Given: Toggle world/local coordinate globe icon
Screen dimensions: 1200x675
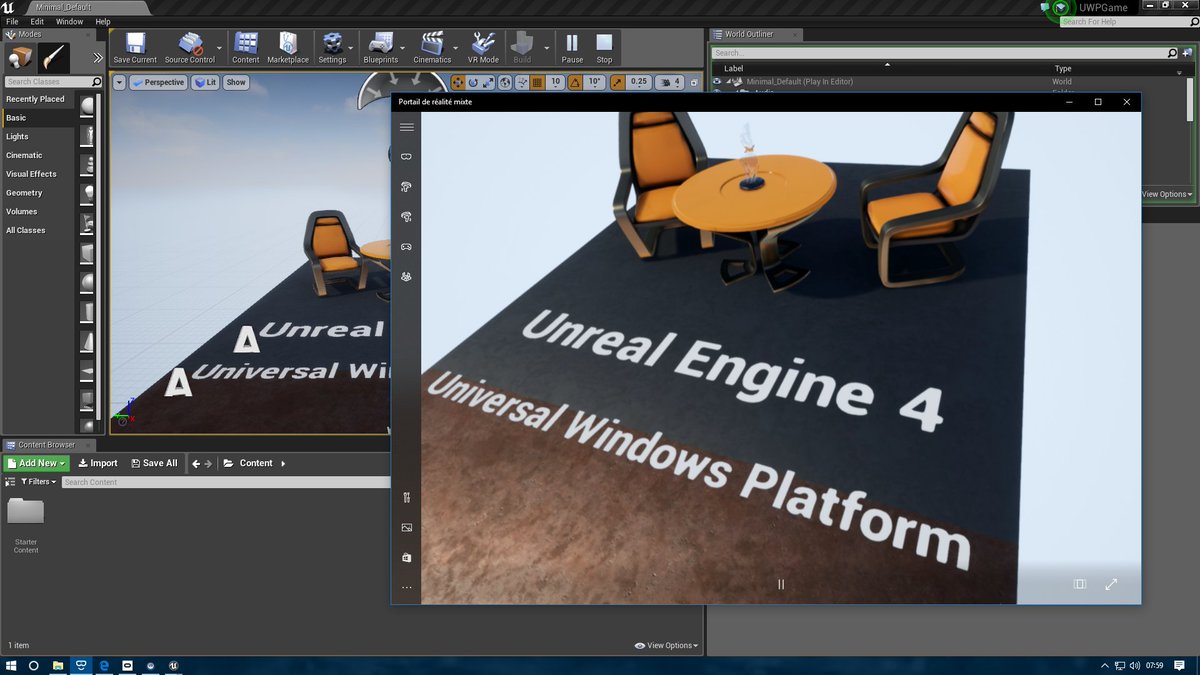Looking at the screenshot, I should point(505,82).
